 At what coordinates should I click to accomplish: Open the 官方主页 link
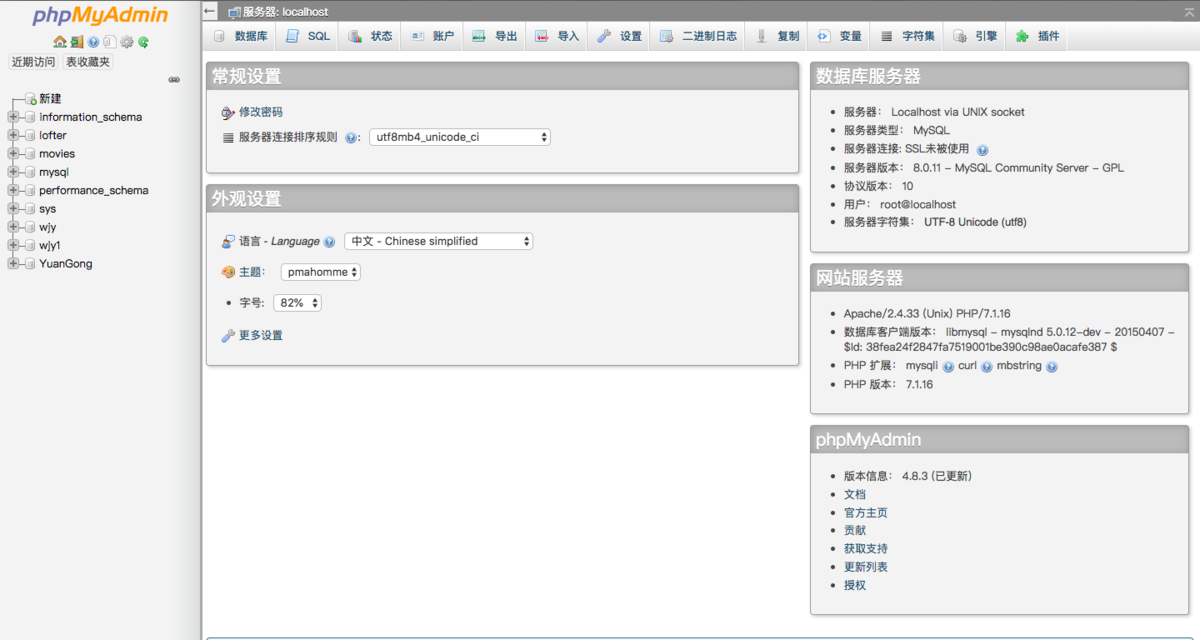(866, 513)
